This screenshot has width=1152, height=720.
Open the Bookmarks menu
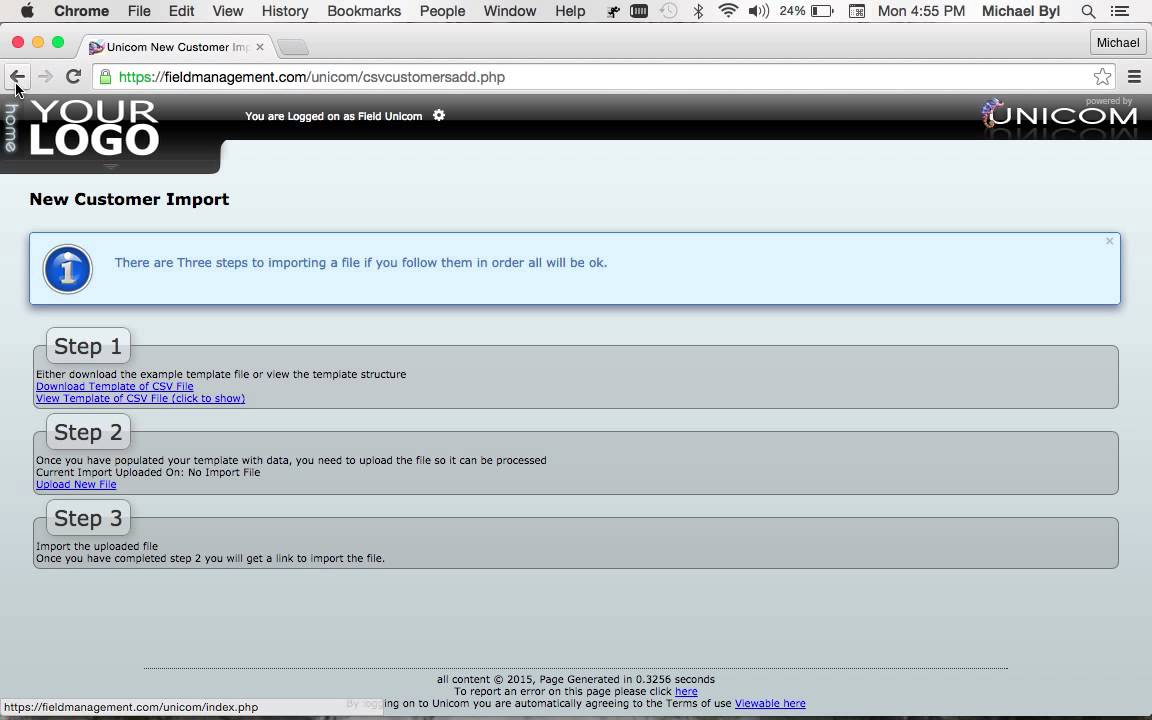(364, 11)
